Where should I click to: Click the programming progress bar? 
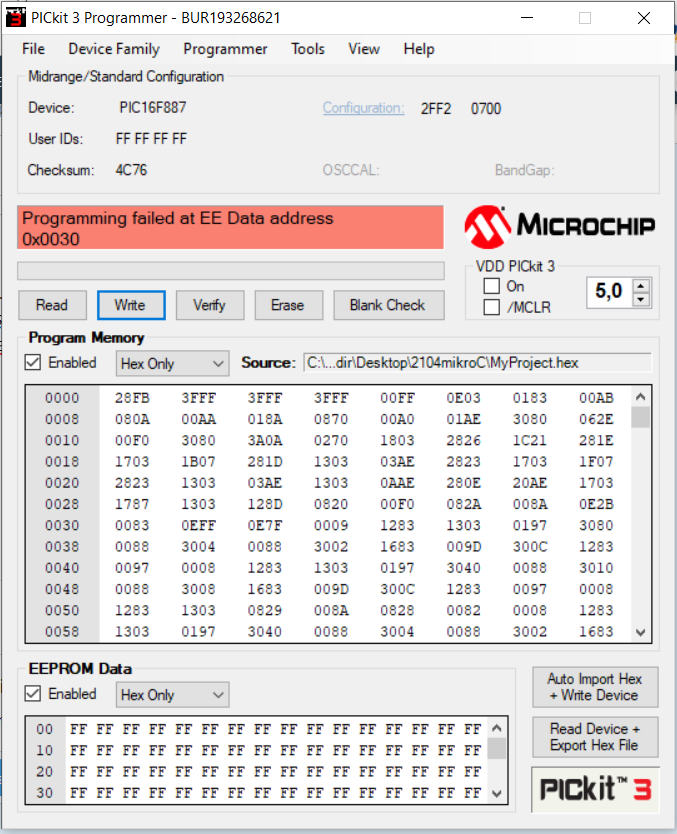coord(231,271)
